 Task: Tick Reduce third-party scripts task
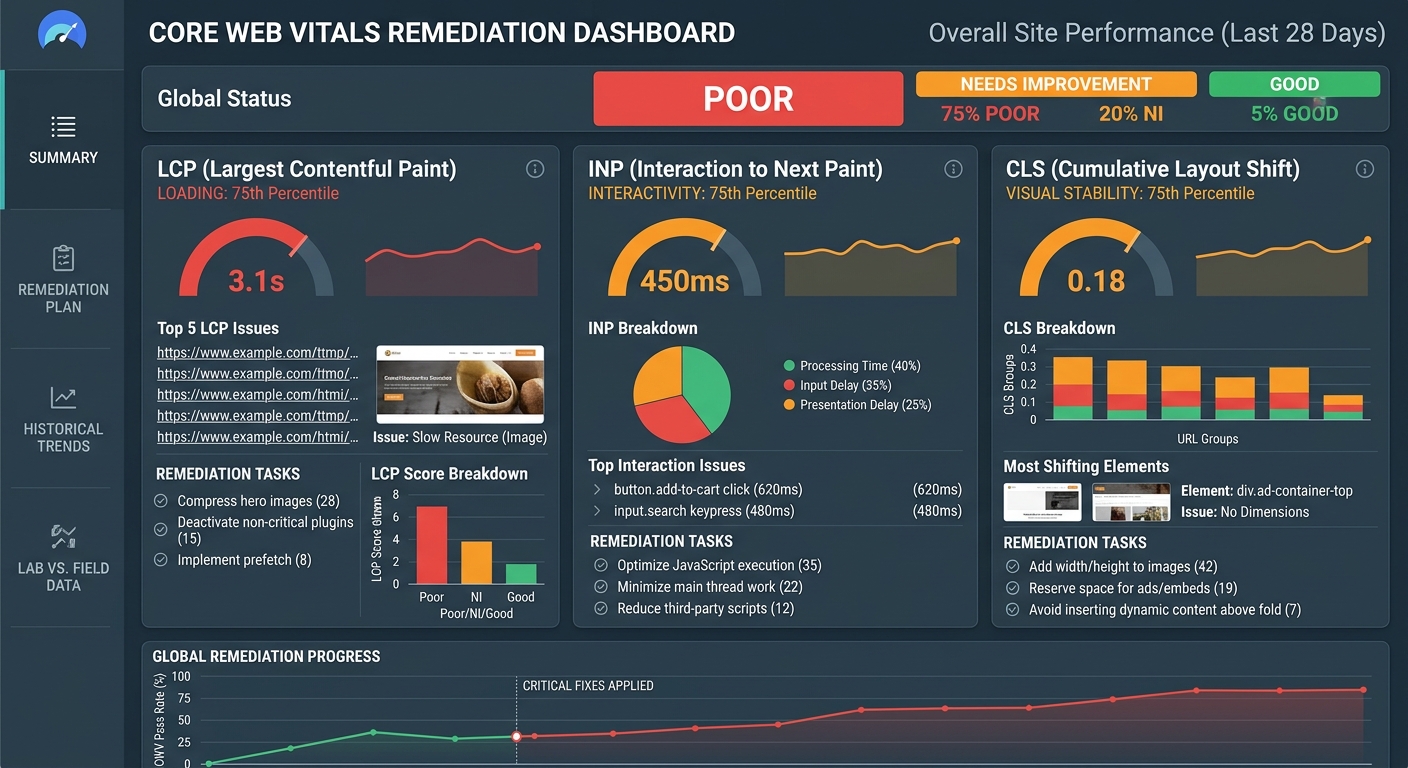pos(601,608)
